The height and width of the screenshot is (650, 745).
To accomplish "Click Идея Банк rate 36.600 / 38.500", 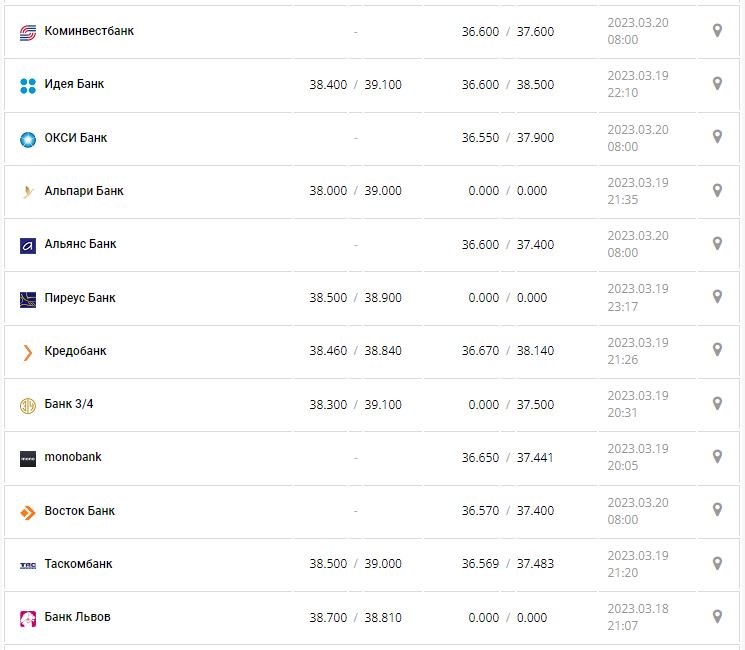I will coord(507,85).
